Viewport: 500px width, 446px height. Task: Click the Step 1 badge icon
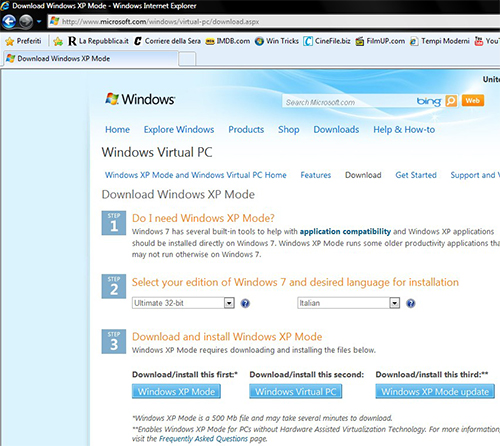pyautogui.click(x=114, y=223)
